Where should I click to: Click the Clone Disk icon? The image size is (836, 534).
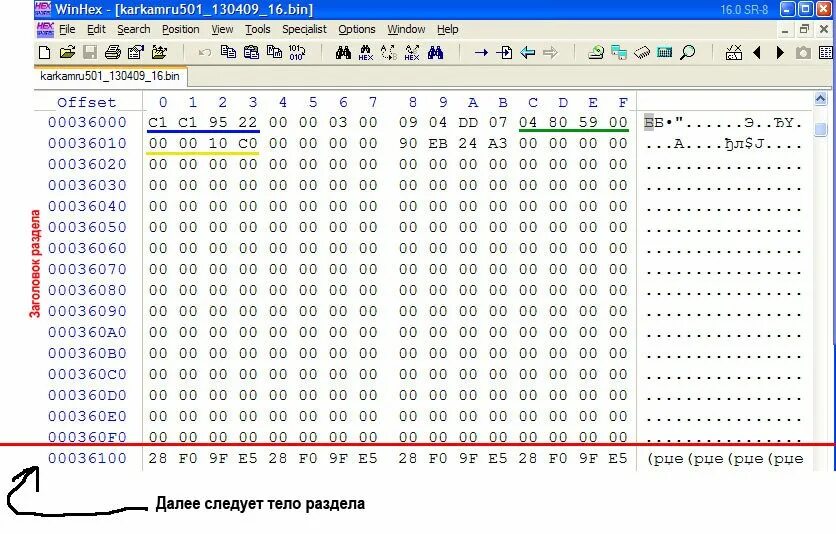pyautogui.click(x=619, y=52)
